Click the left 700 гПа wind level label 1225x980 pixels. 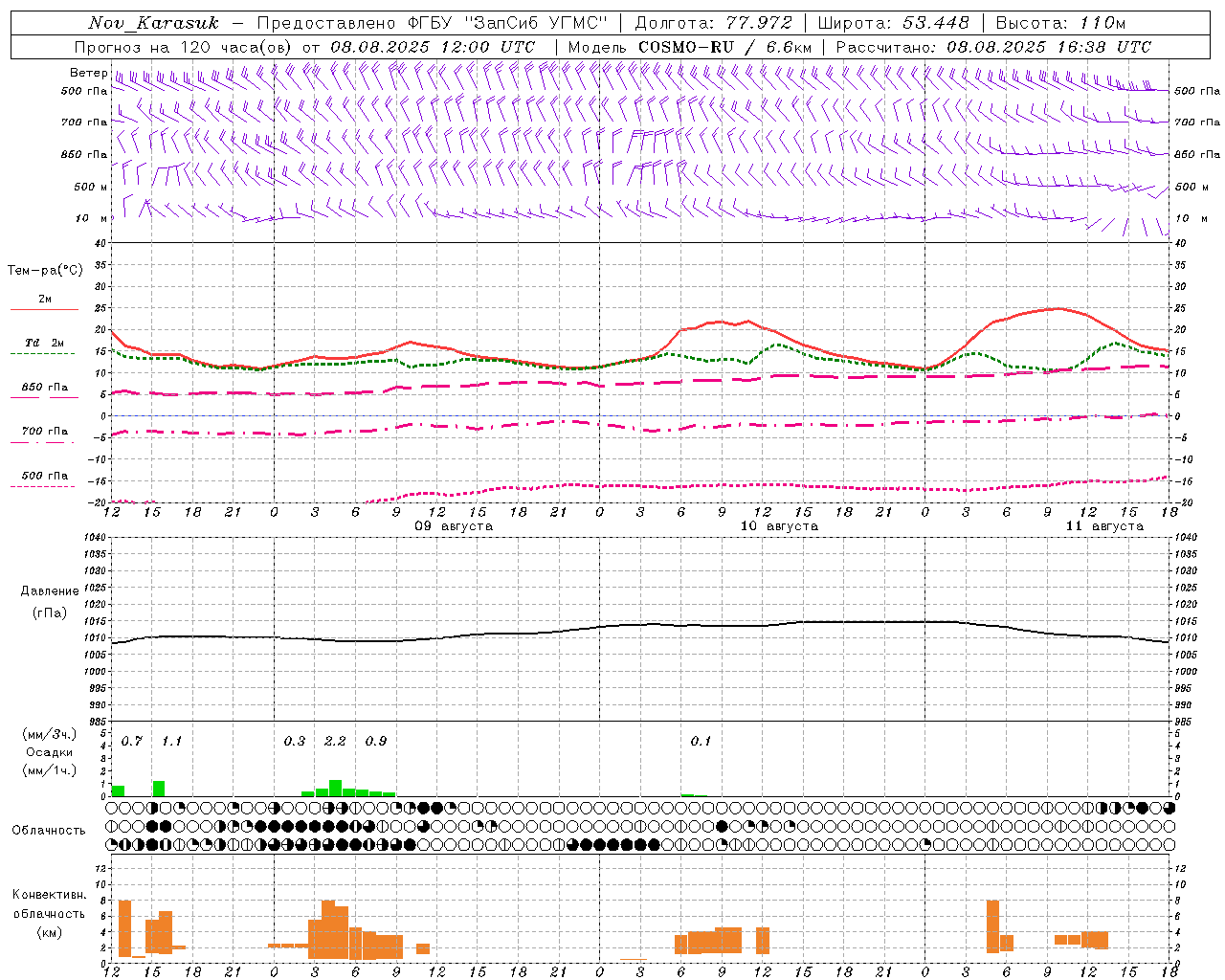click(x=84, y=122)
